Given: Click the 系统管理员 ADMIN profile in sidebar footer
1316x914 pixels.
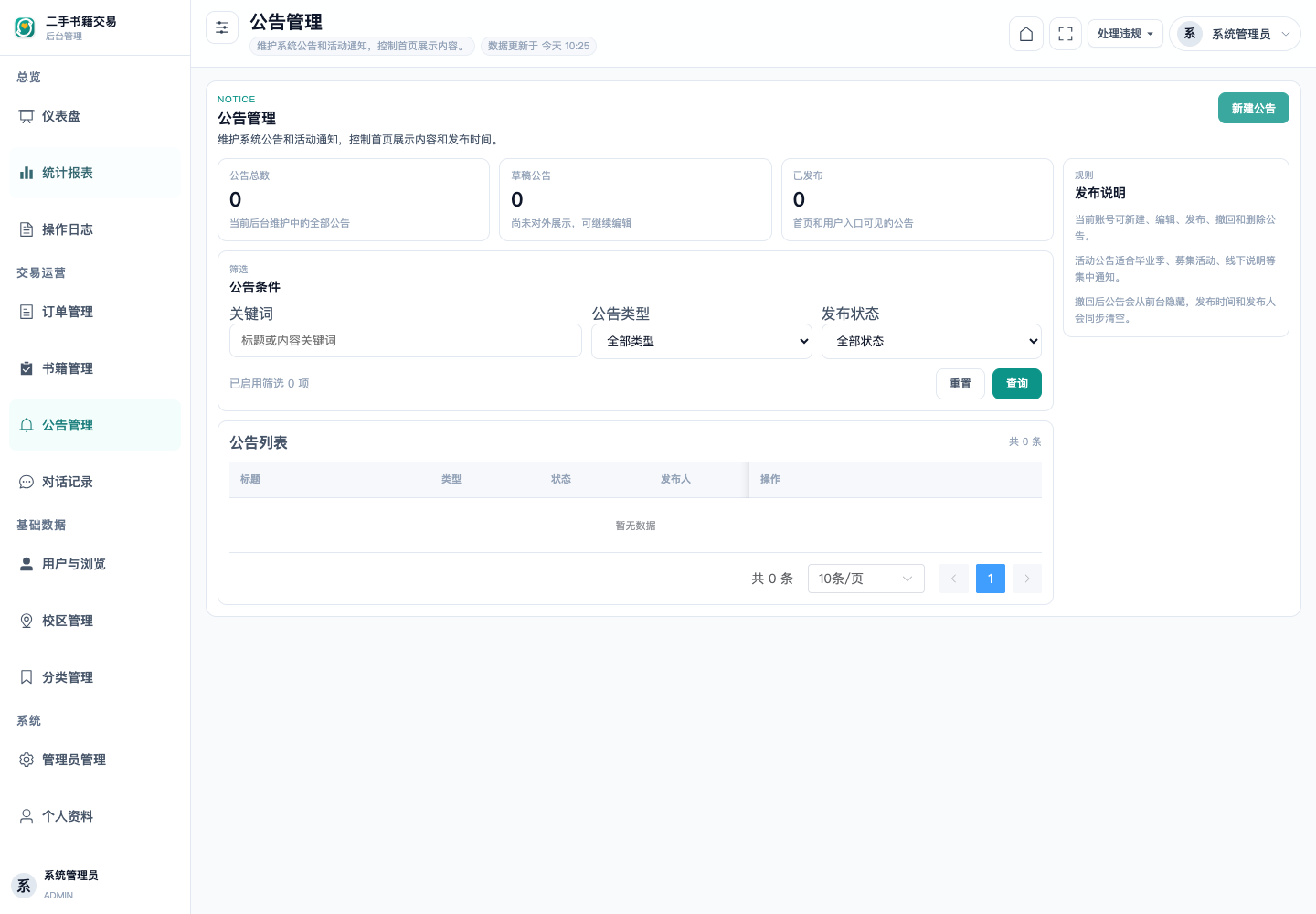Looking at the screenshot, I should 95,885.
